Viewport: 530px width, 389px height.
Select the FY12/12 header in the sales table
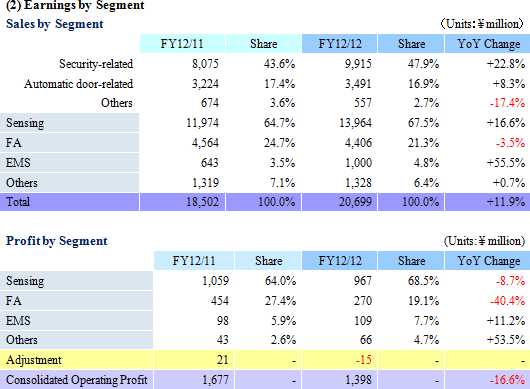pos(339,44)
